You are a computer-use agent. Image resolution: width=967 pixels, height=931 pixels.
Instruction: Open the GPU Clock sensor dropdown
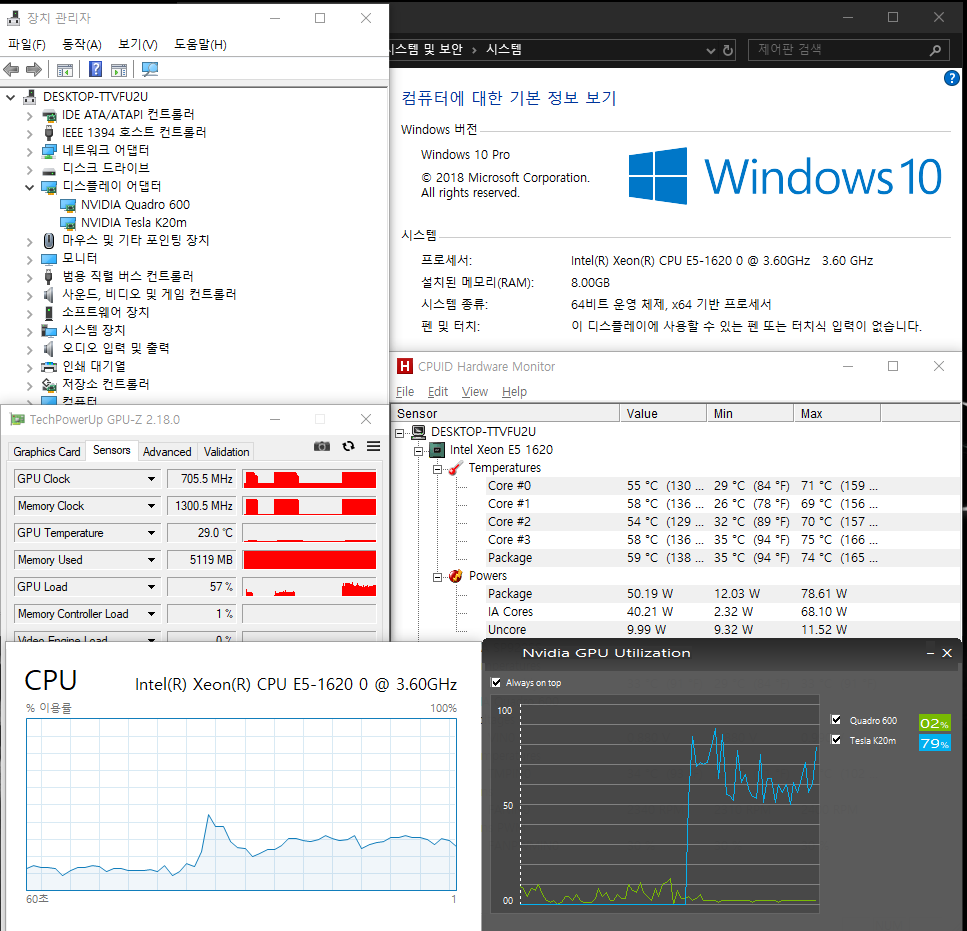[151, 479]
